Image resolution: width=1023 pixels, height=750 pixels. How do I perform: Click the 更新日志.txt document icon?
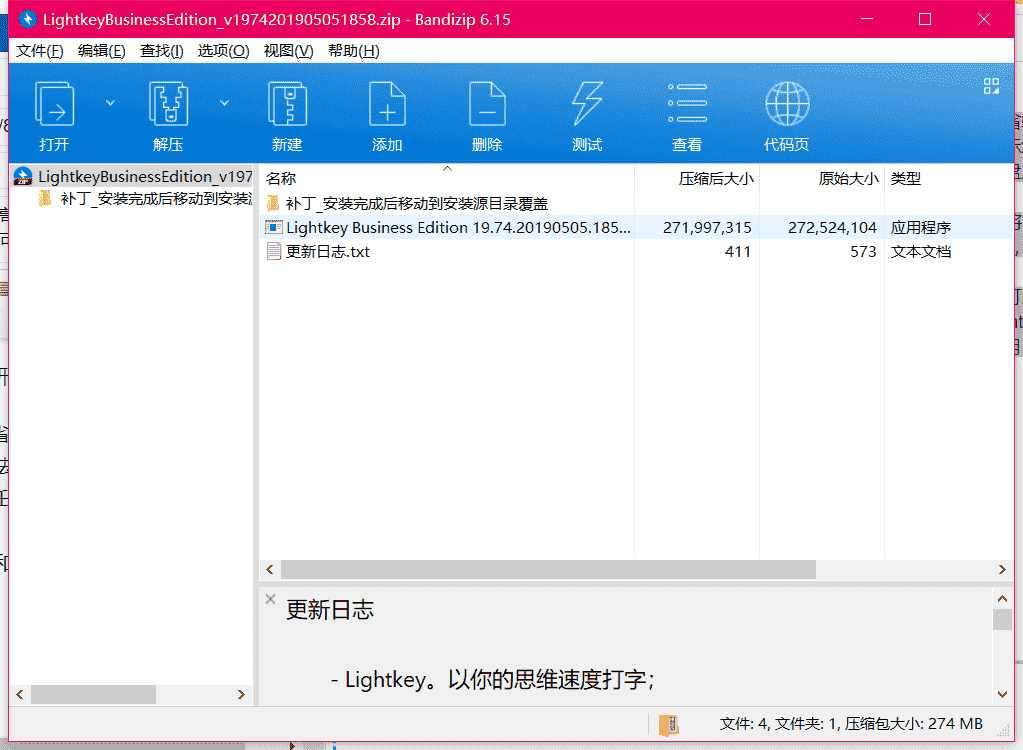click(273, 251)
